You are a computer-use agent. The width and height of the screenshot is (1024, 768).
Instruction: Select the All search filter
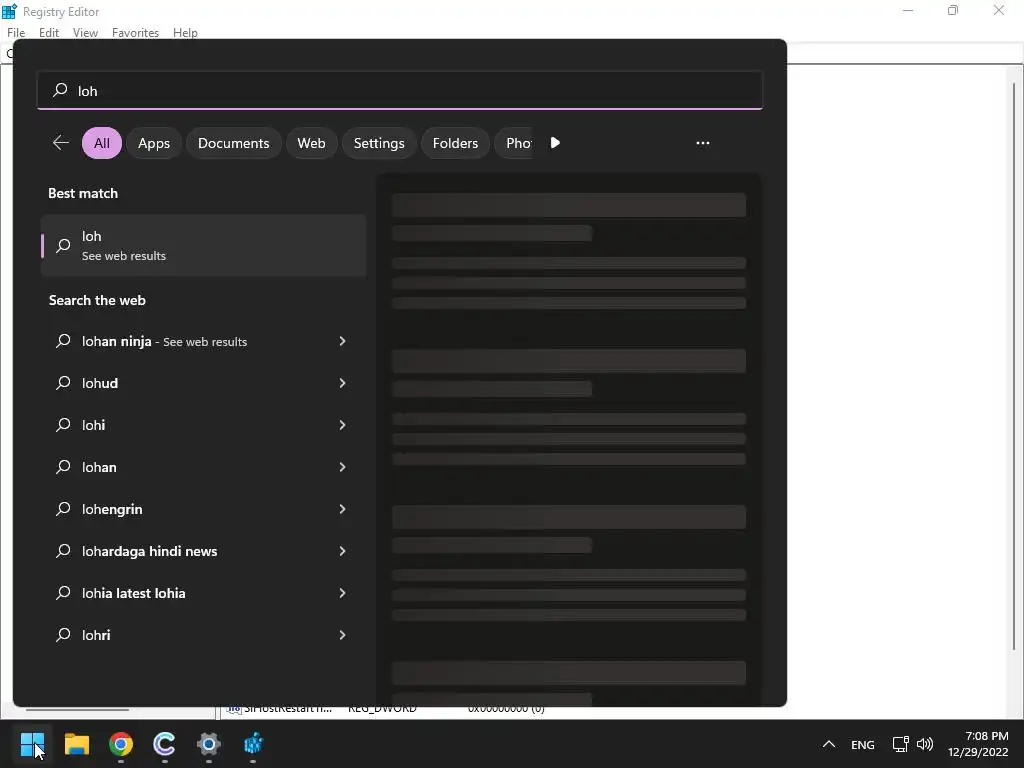pyautogui.click(x=102, y=143)
